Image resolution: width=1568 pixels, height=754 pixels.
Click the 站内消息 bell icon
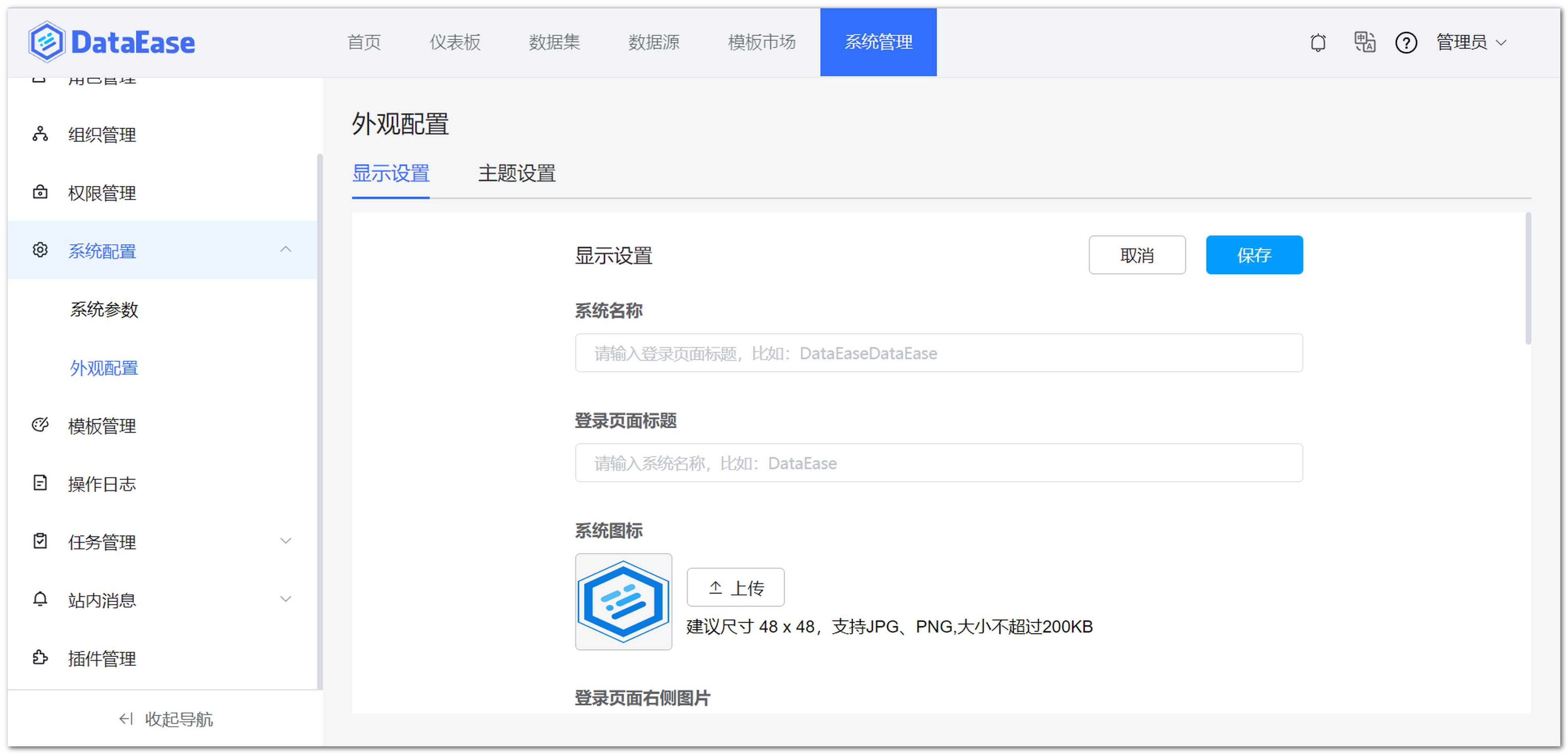point(40,600)
